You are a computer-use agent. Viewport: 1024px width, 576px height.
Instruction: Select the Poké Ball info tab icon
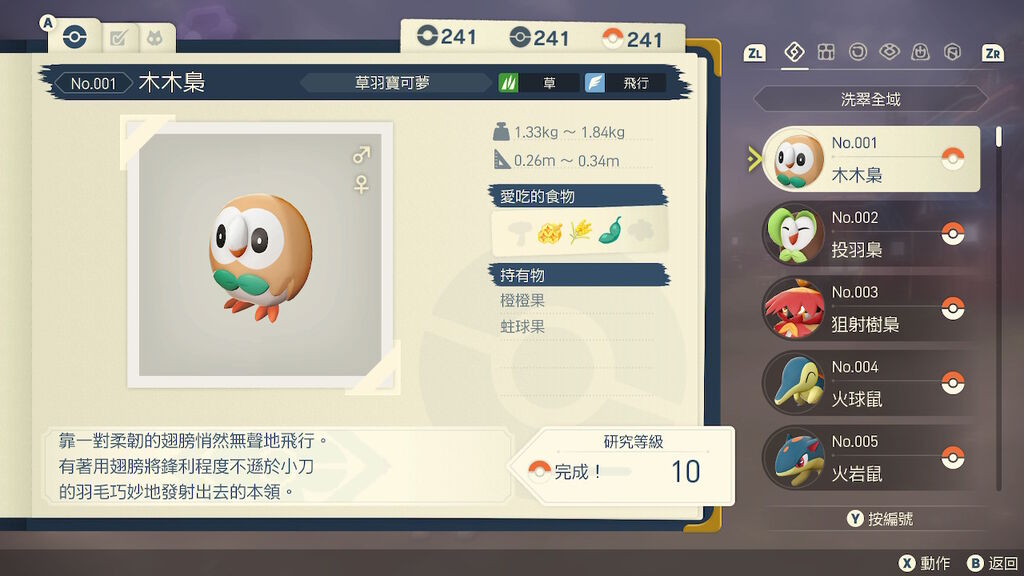point(74,37)
